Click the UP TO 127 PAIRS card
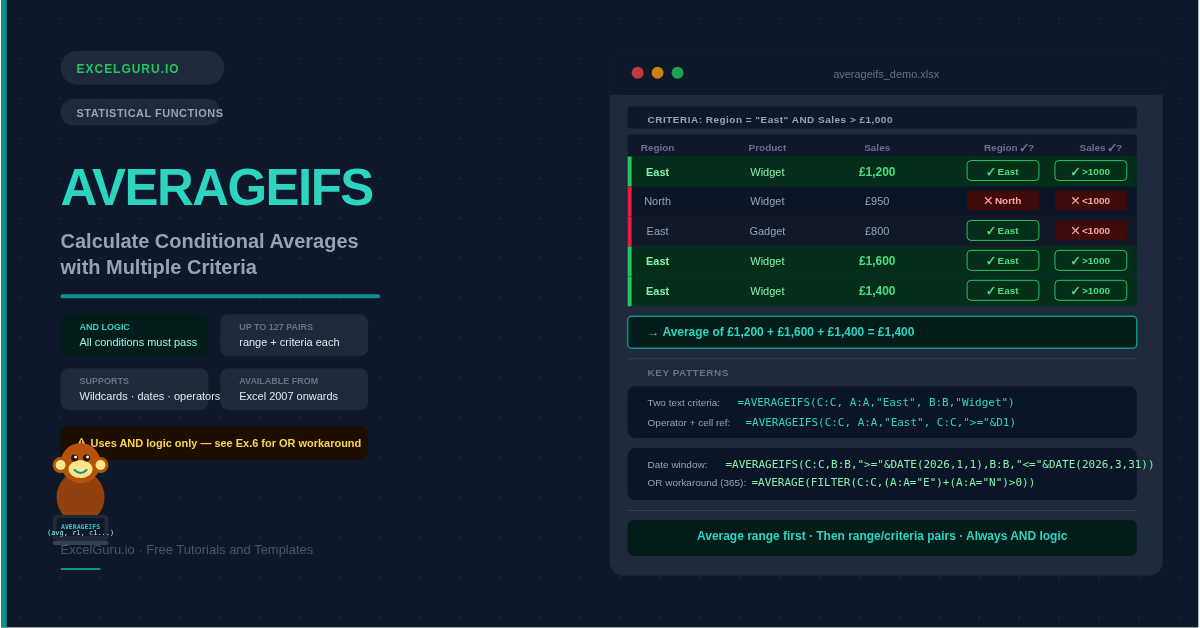The width and height of the screenshot is (1200, 628). (294, 335)
